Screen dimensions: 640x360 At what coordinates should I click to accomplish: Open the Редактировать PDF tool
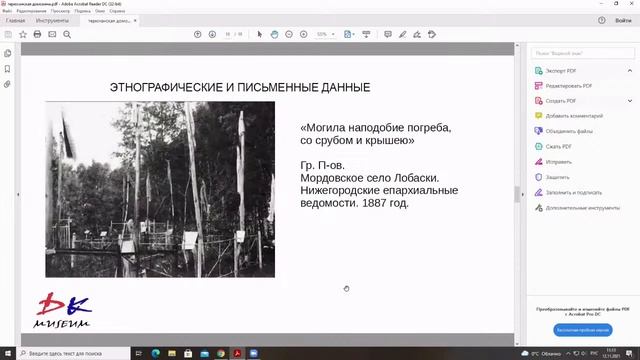click(x=569, y=86)
